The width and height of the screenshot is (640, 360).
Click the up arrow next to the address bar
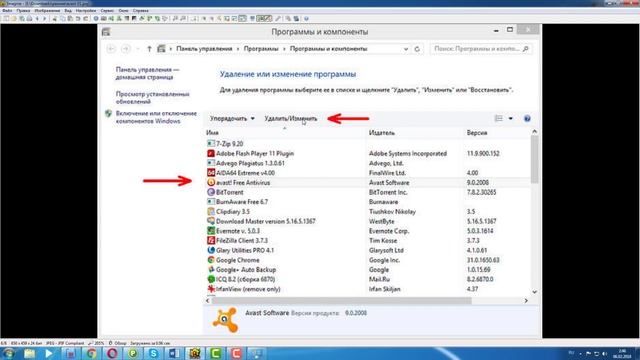[149, 49]
